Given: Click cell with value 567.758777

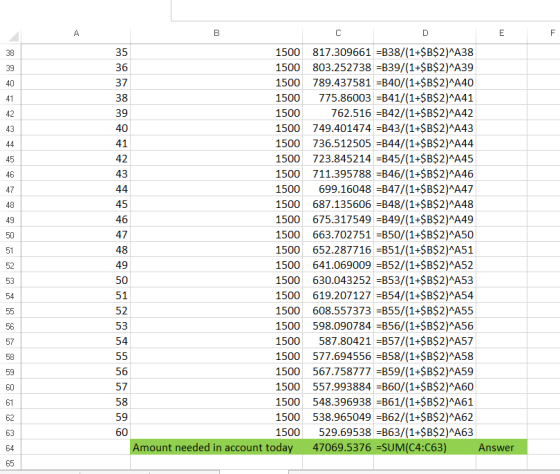Looking at the screenshot, I should pos(338,371).
